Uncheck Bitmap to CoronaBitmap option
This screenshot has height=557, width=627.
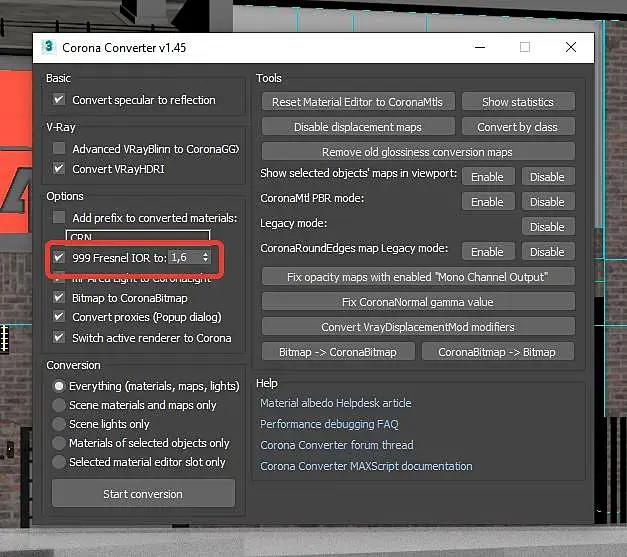pyautogui.click(x=59, y=297)
